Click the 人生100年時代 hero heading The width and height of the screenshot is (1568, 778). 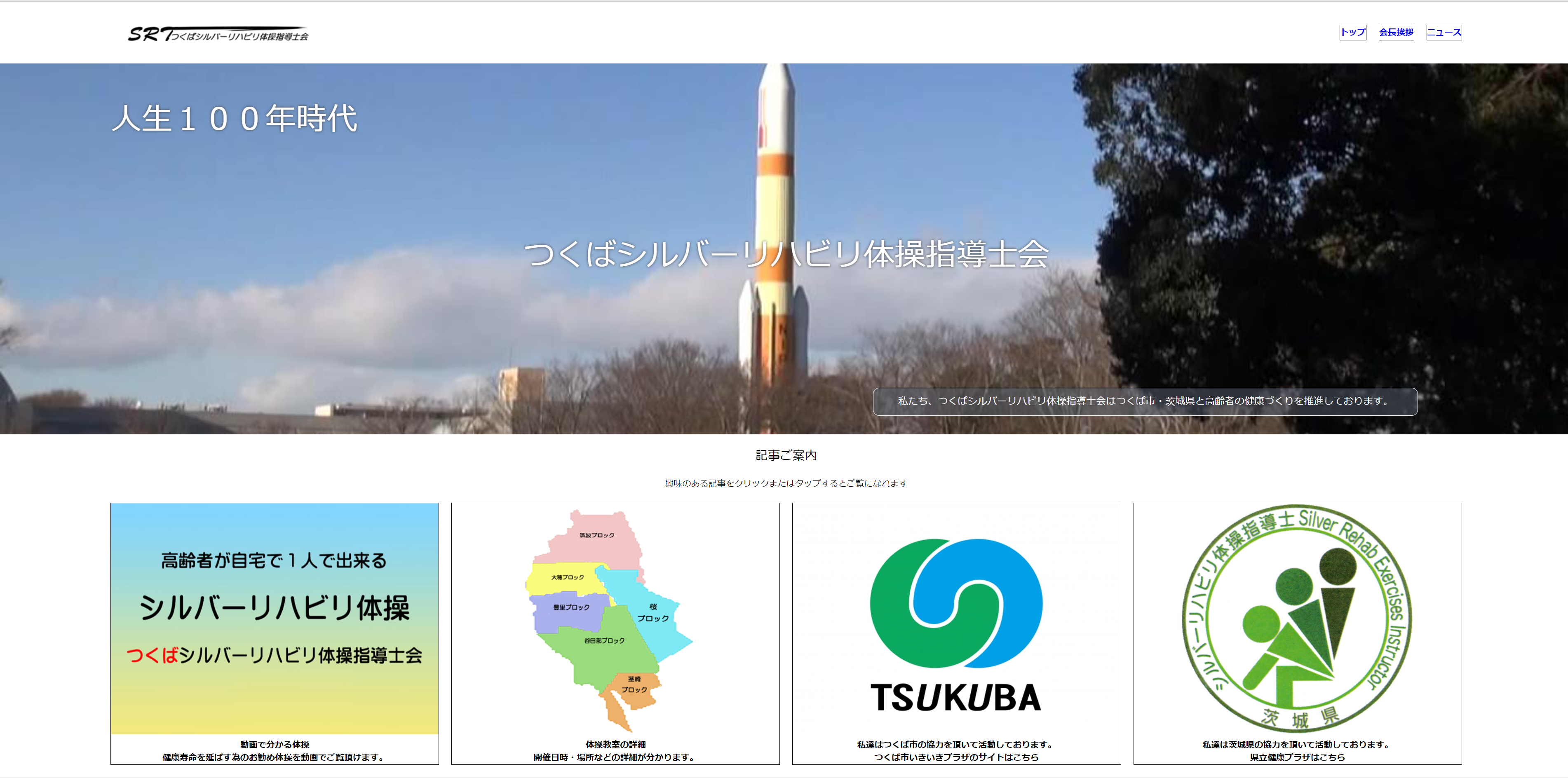235,118
